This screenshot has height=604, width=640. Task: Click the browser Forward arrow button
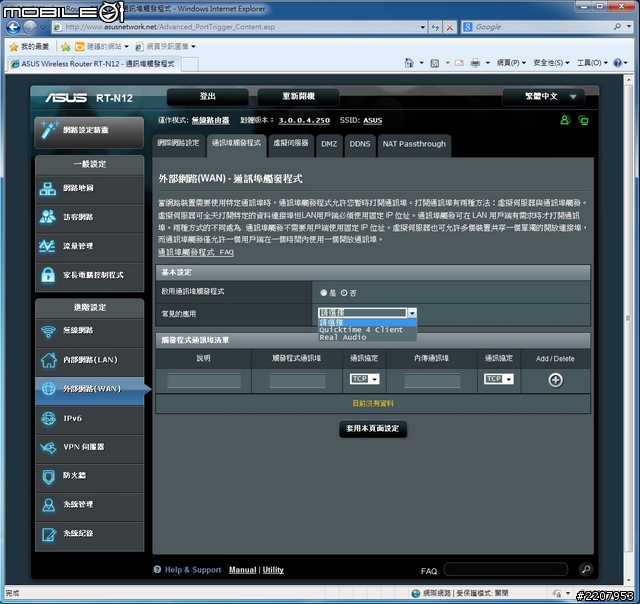click(x=30, y=27)
